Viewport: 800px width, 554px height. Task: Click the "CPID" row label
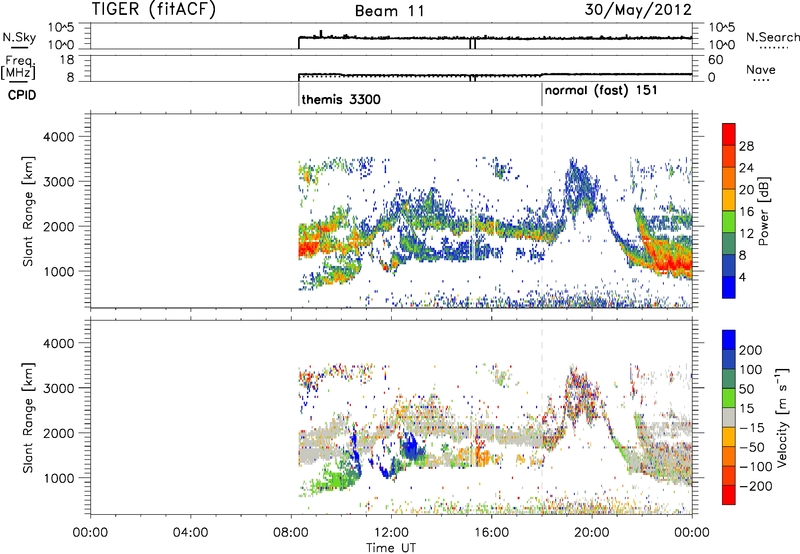click(x=22, y=95)
